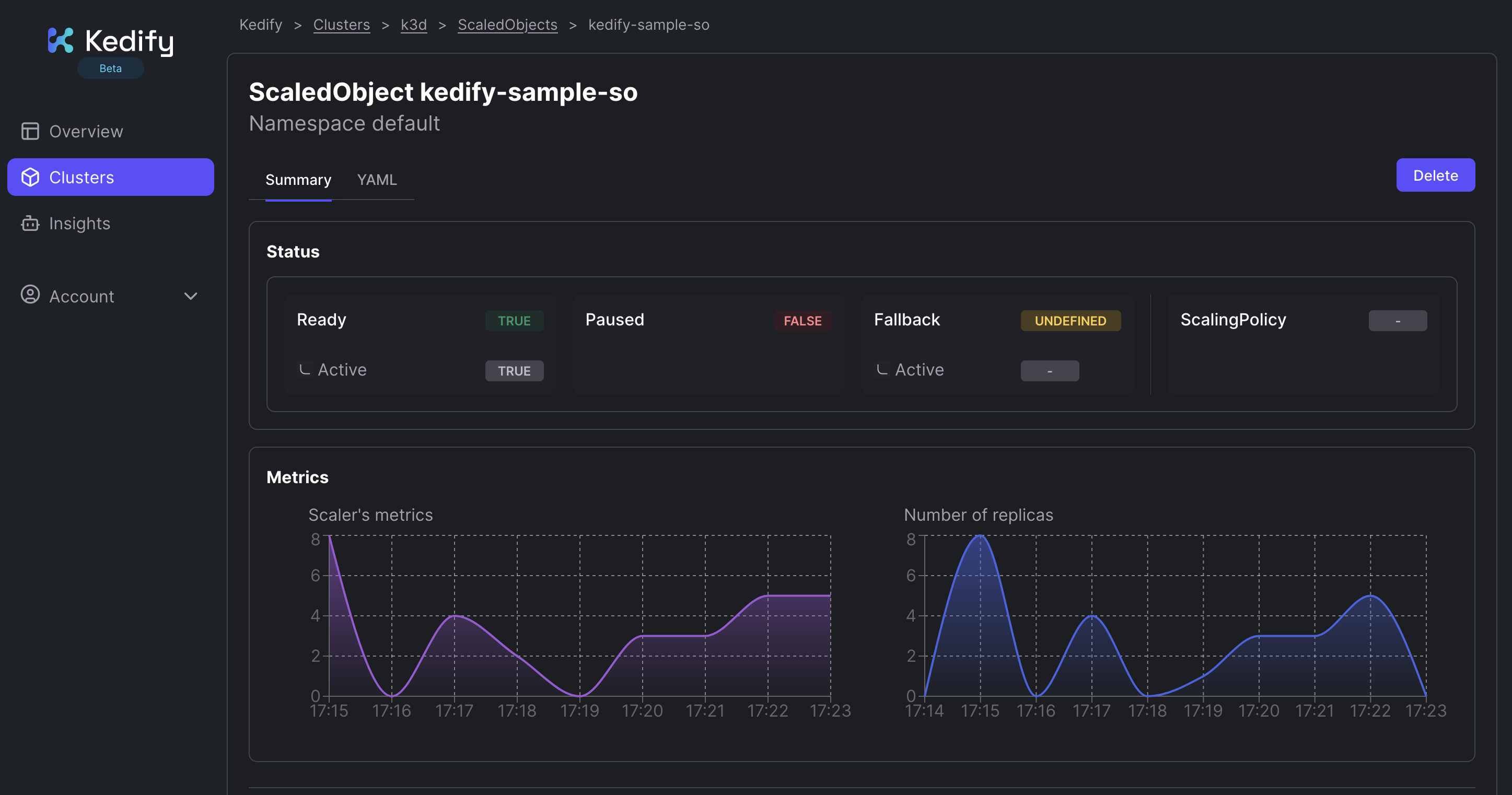1512x795 pixels.
Task: Click the Scaler's metrics purple chart area
Action: (x=580, y=616)
